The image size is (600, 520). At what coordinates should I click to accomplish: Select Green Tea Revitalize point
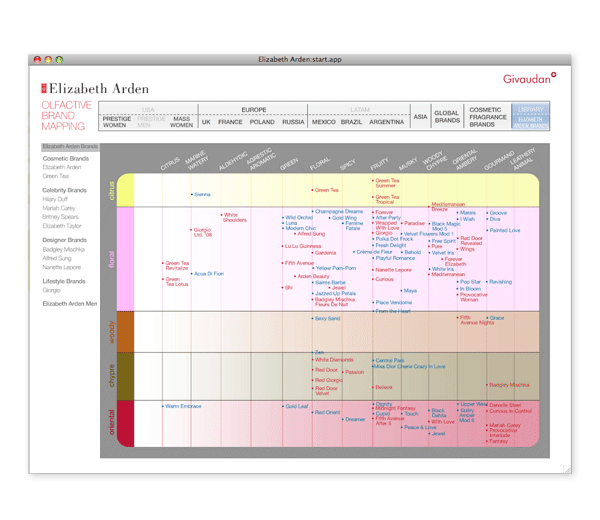click(x=176, y=266)
